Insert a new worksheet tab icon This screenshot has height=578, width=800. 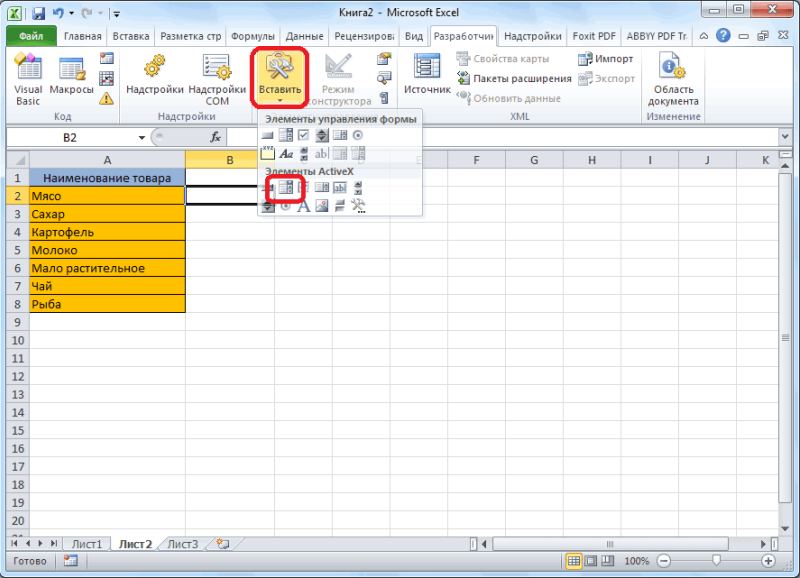click(x=222, y=544)
